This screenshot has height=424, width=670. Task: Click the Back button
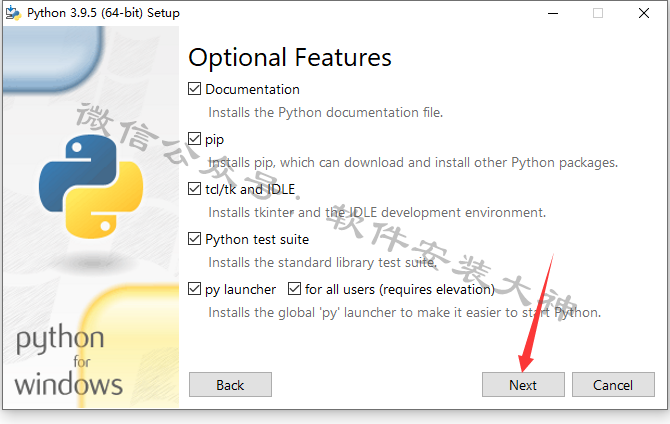coord(230,385)
